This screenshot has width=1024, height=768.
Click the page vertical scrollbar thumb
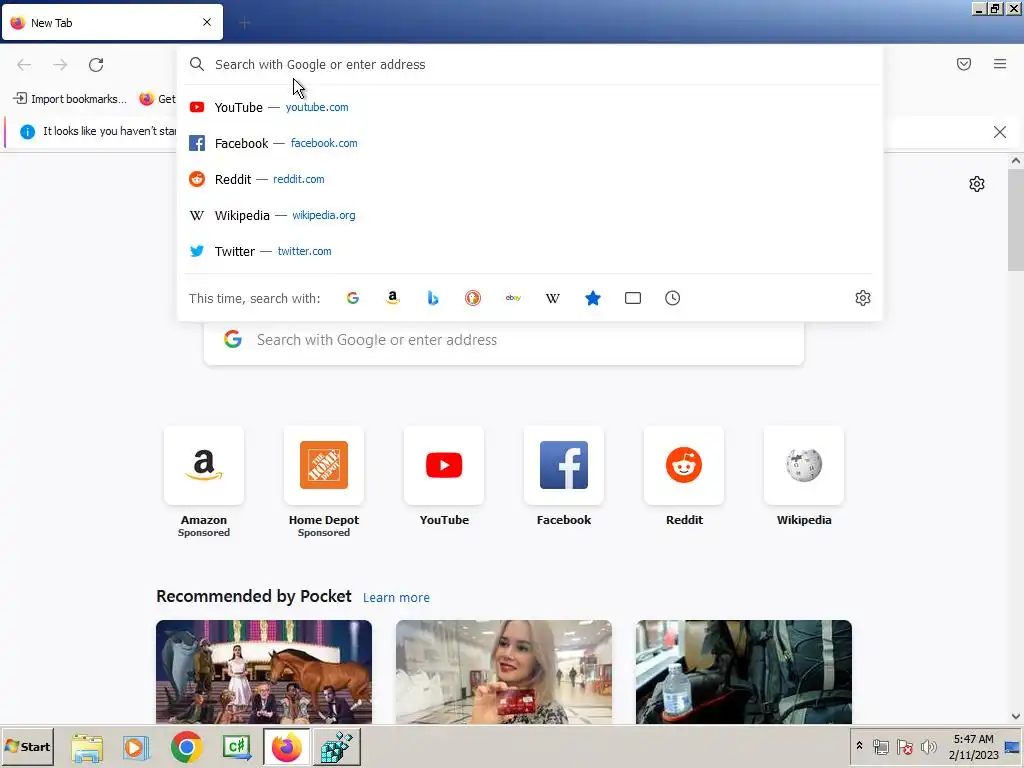[x=1016, y=220]
